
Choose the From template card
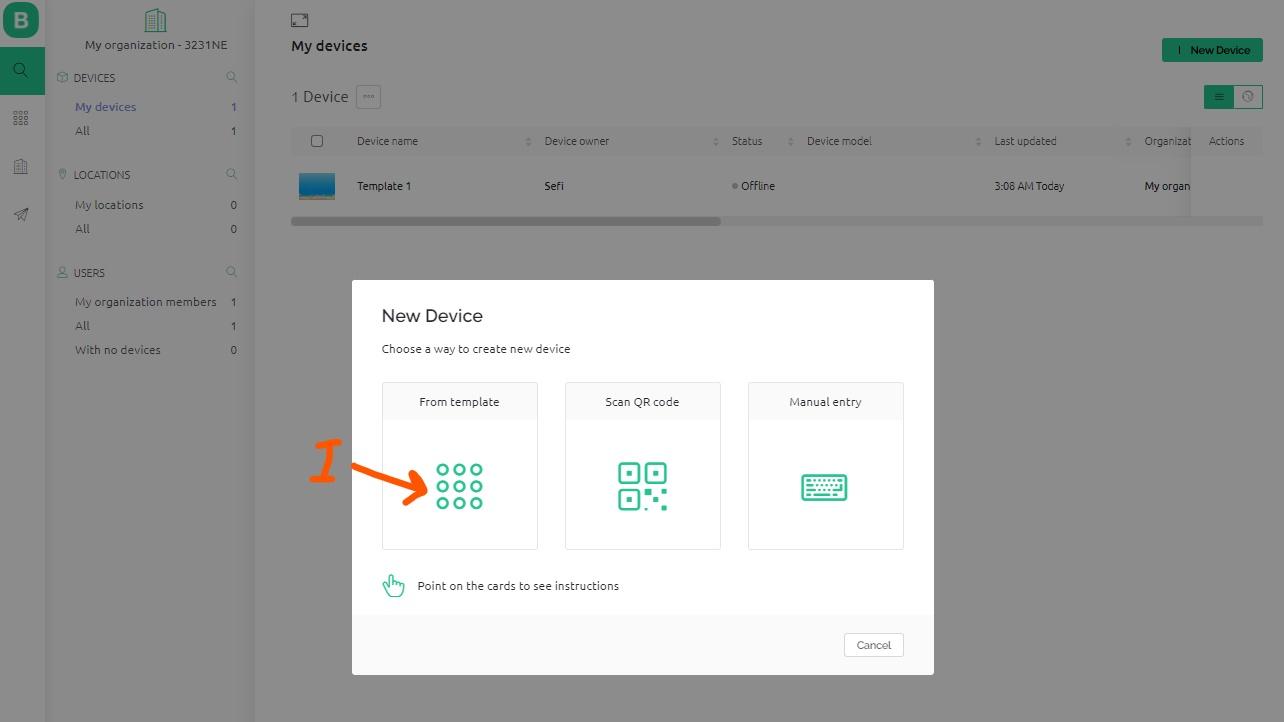459,466
